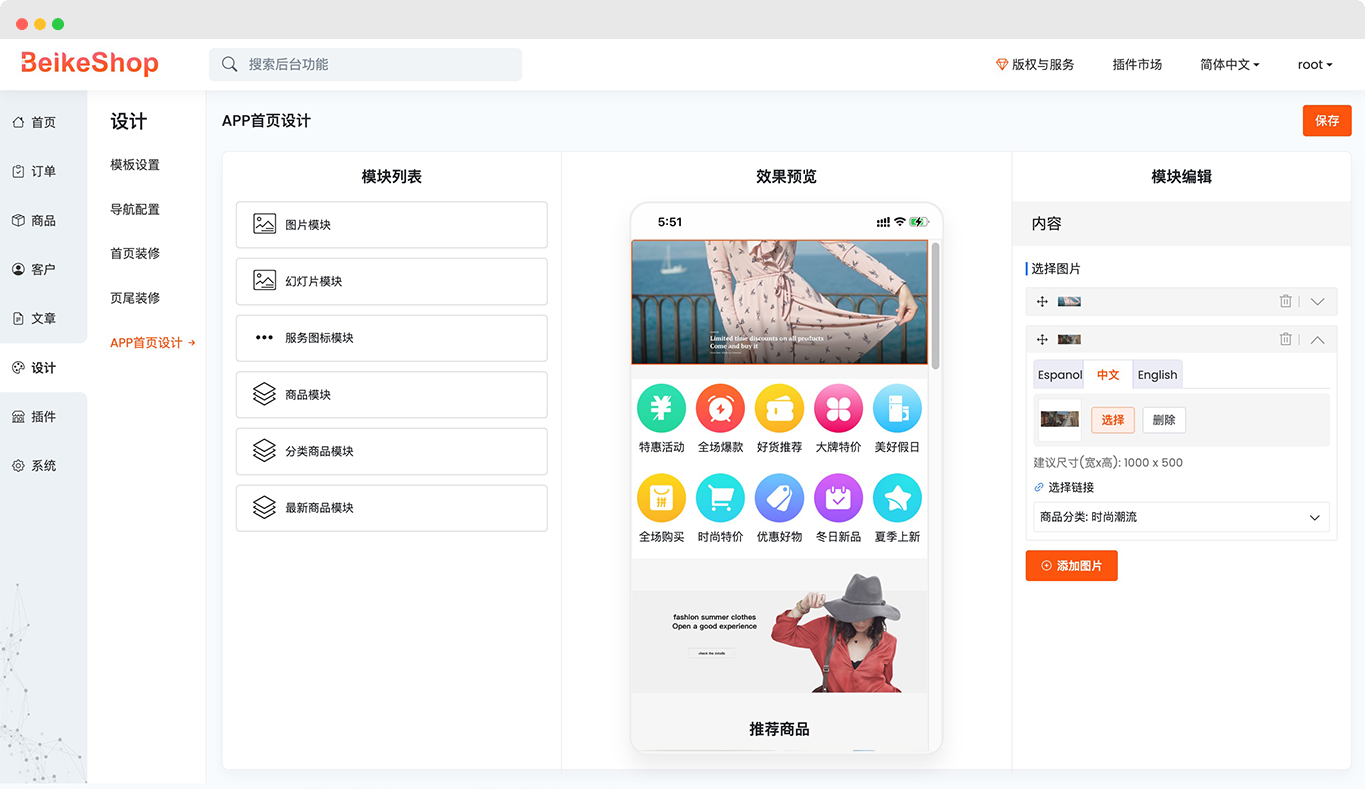This screenshot has height=789, width=1365.
Task: Tap the 特惠活动 icon in preview
Action: coord(661,408)
